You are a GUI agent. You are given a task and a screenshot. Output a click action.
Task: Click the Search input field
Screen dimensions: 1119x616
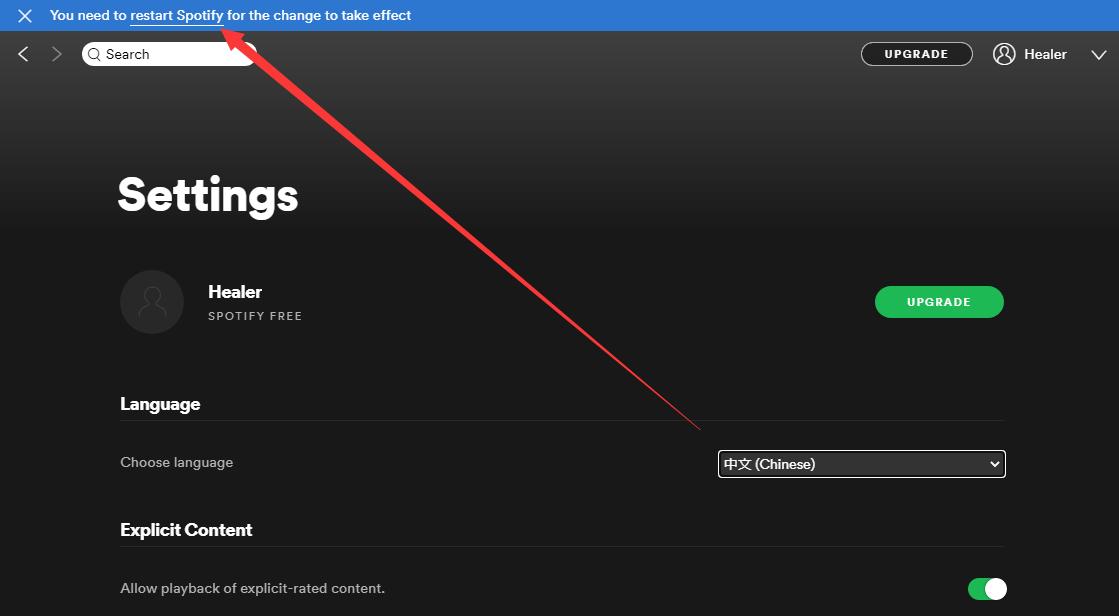(169, 54)
